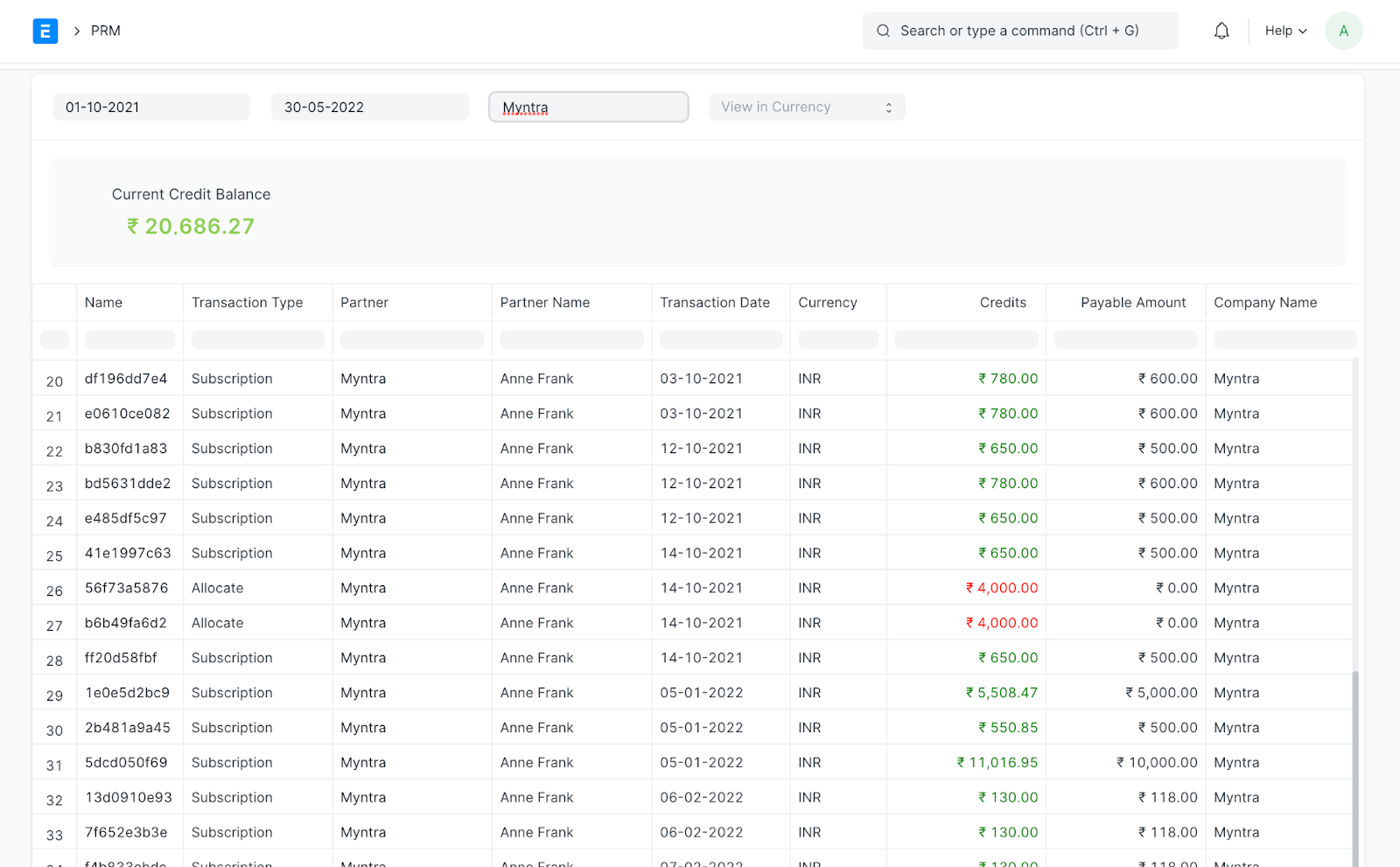The height and width of the screenshot is (867, 1400).
Task: Click the from date field 01-10-2021
Action: pos(151,108)
